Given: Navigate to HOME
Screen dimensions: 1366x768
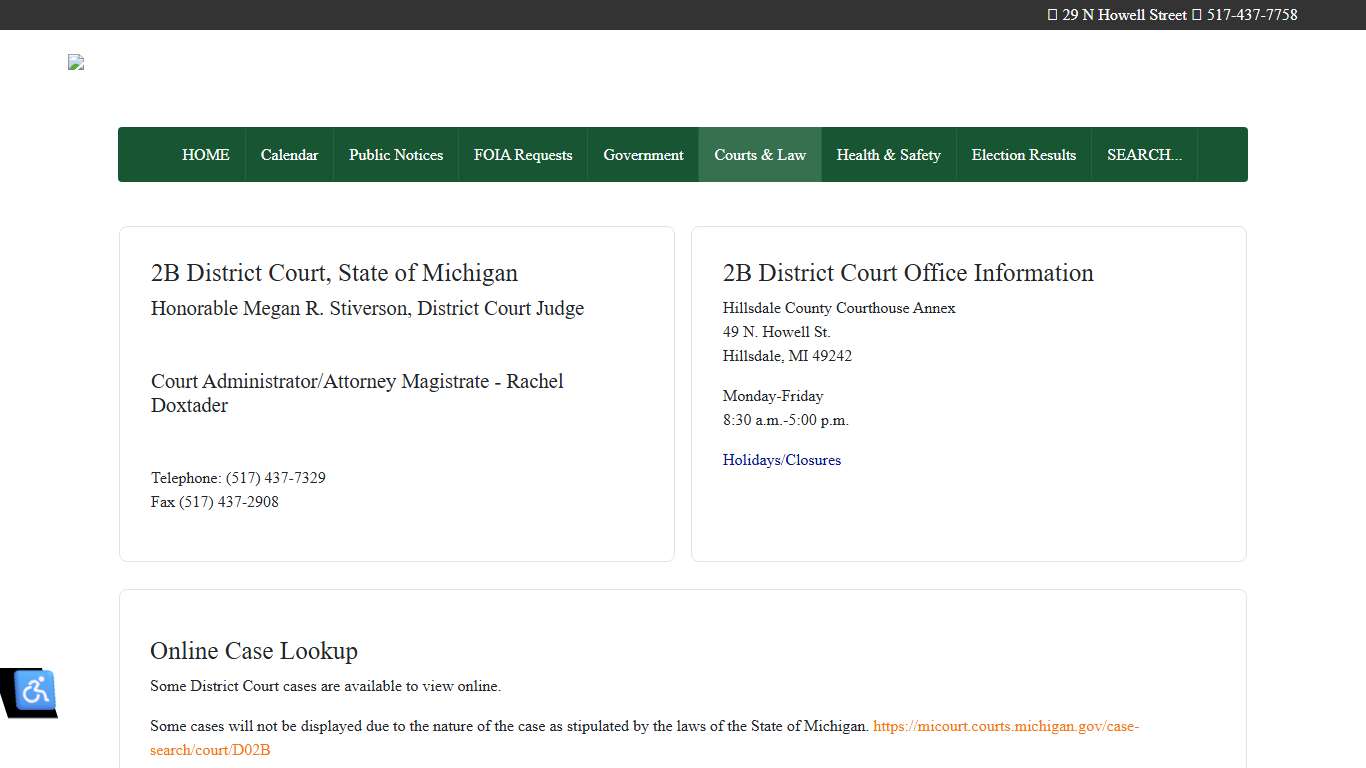Looking at the screenshot, I should (205, 154).
